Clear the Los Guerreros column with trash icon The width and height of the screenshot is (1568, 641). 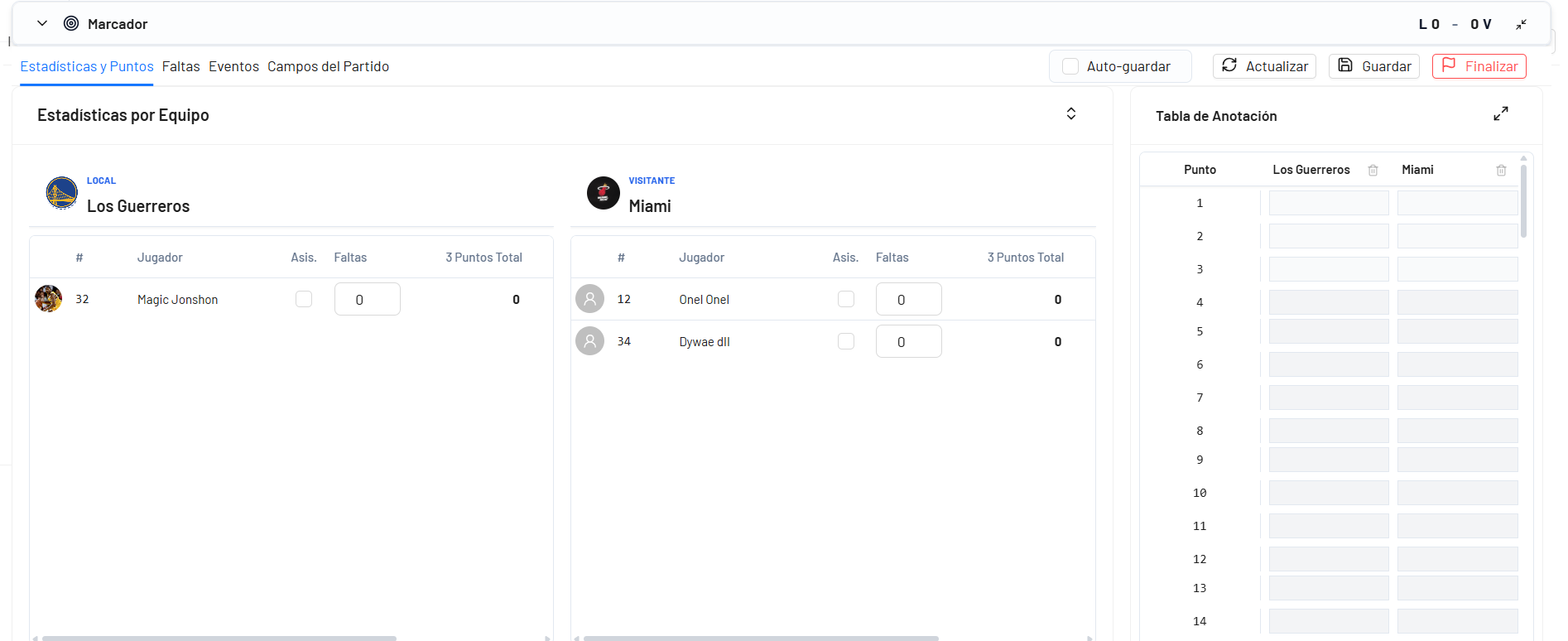(1373, 170)
